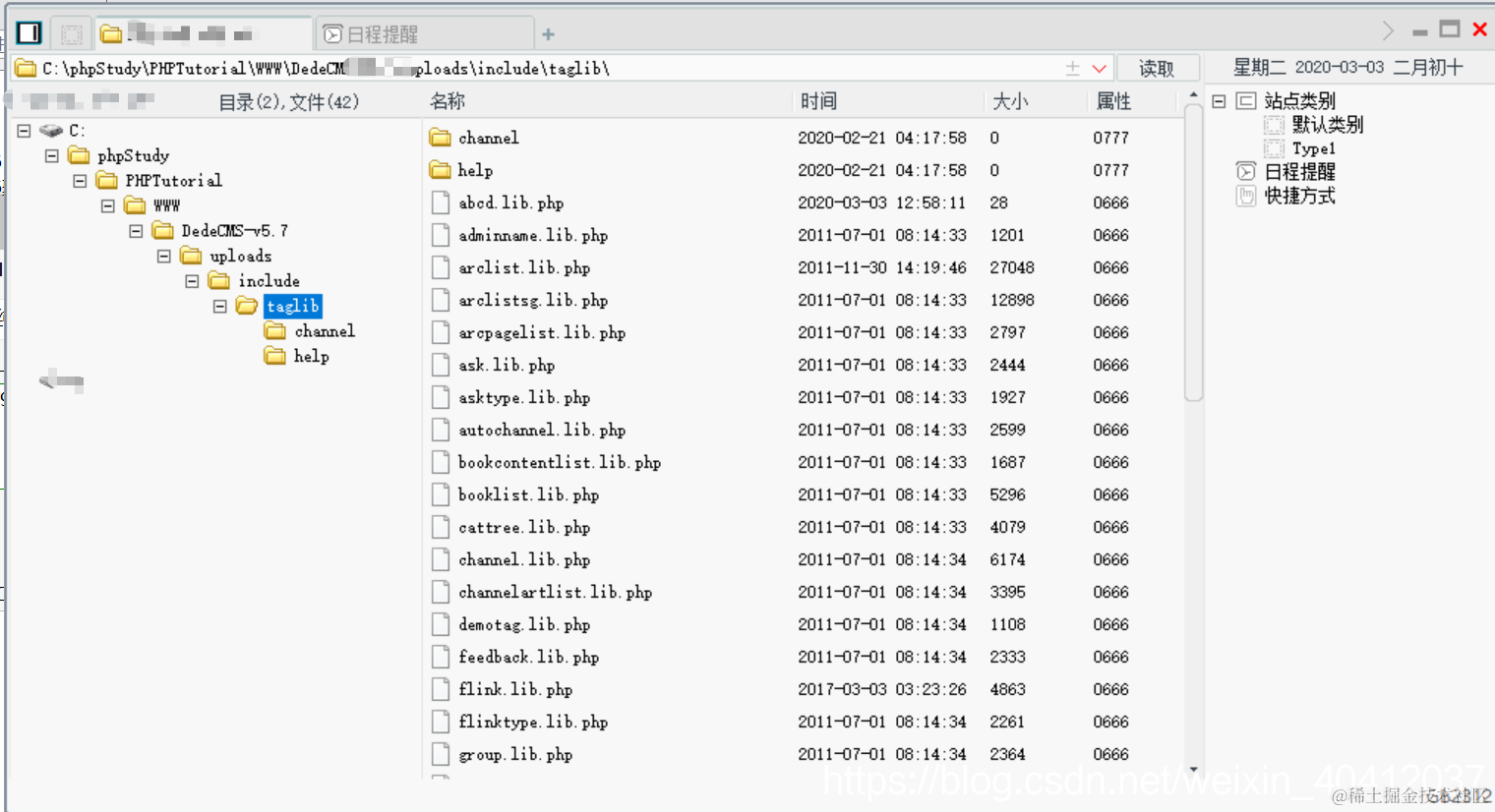This screenshot has height=812, width=1495.
Task: Click the 站点类别 root item
Action: pos(1299,100)
